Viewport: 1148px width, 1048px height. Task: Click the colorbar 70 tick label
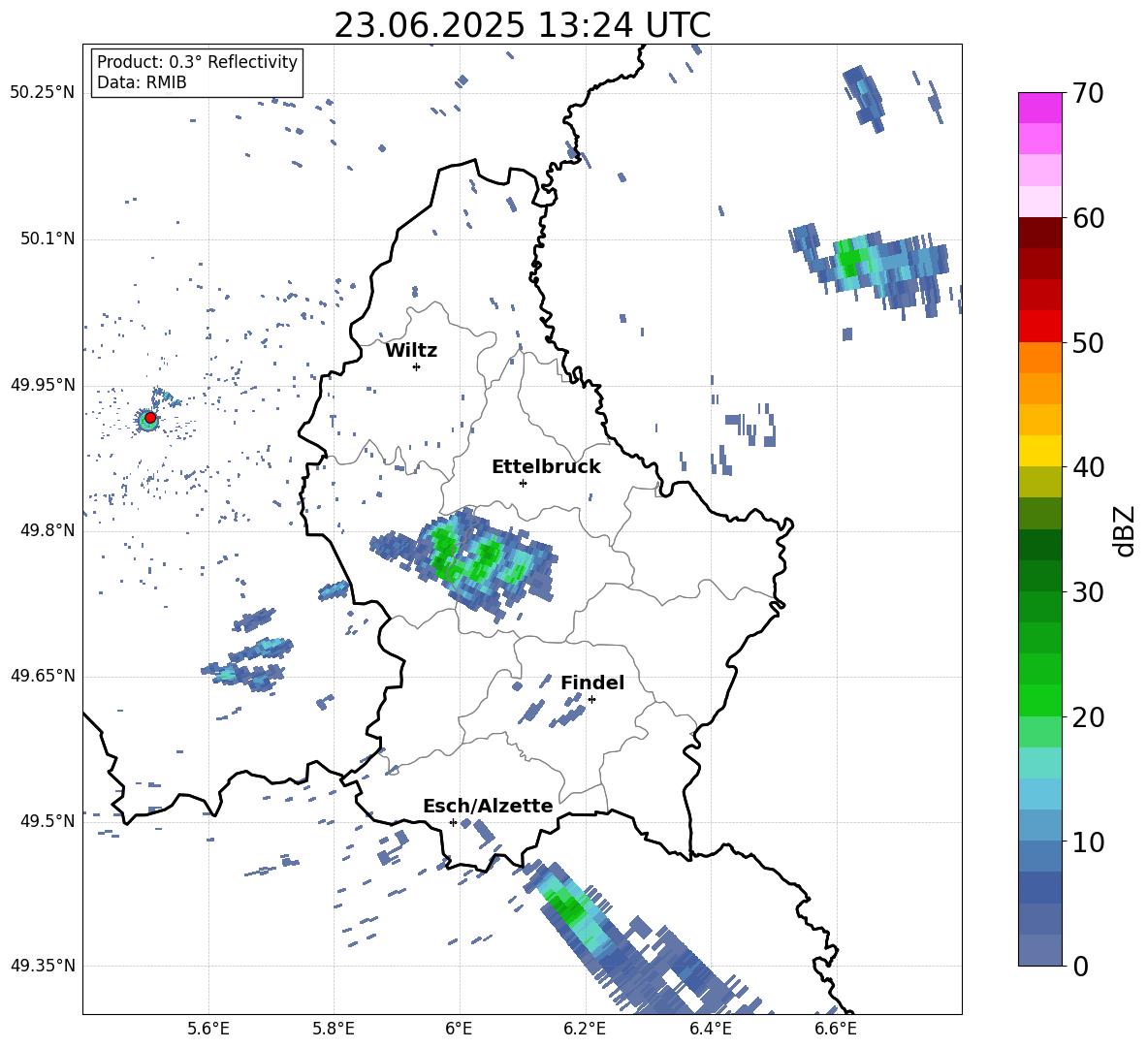[x=1088, y=93]
